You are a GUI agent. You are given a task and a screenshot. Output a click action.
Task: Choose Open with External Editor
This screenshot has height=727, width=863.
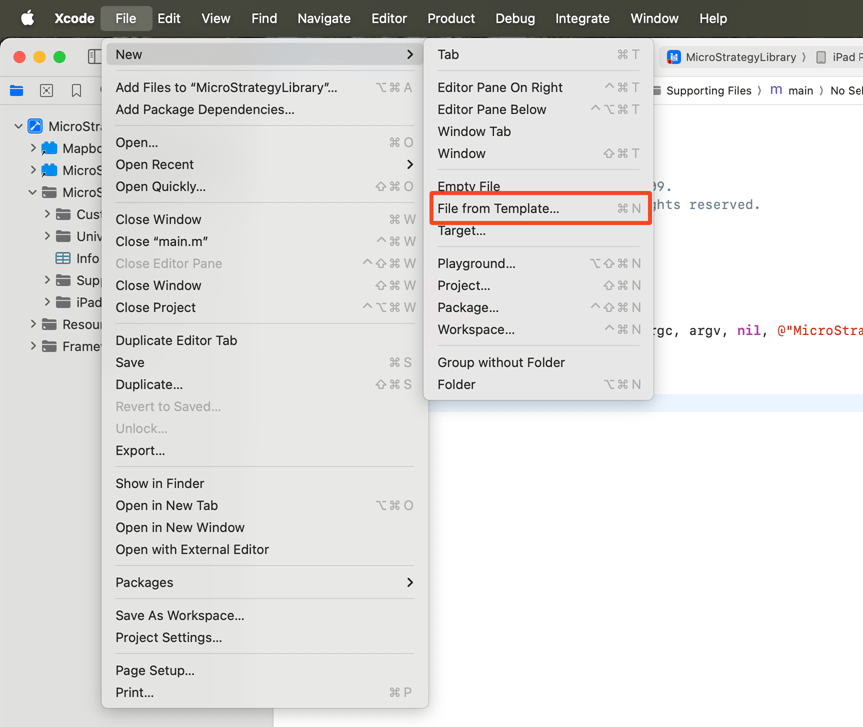264,550
